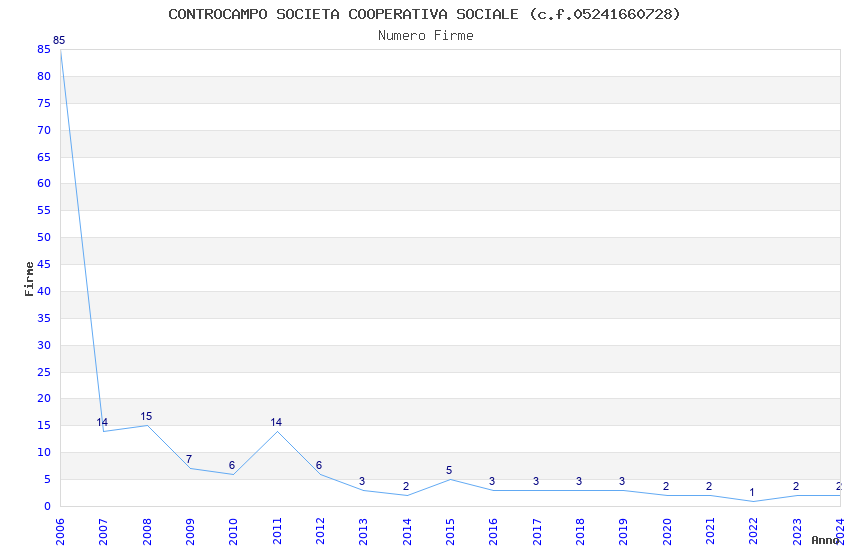The height and width of the screenshot is (550, 850).
Task: Click the y-axis value 25
Action: coord(44,372)
